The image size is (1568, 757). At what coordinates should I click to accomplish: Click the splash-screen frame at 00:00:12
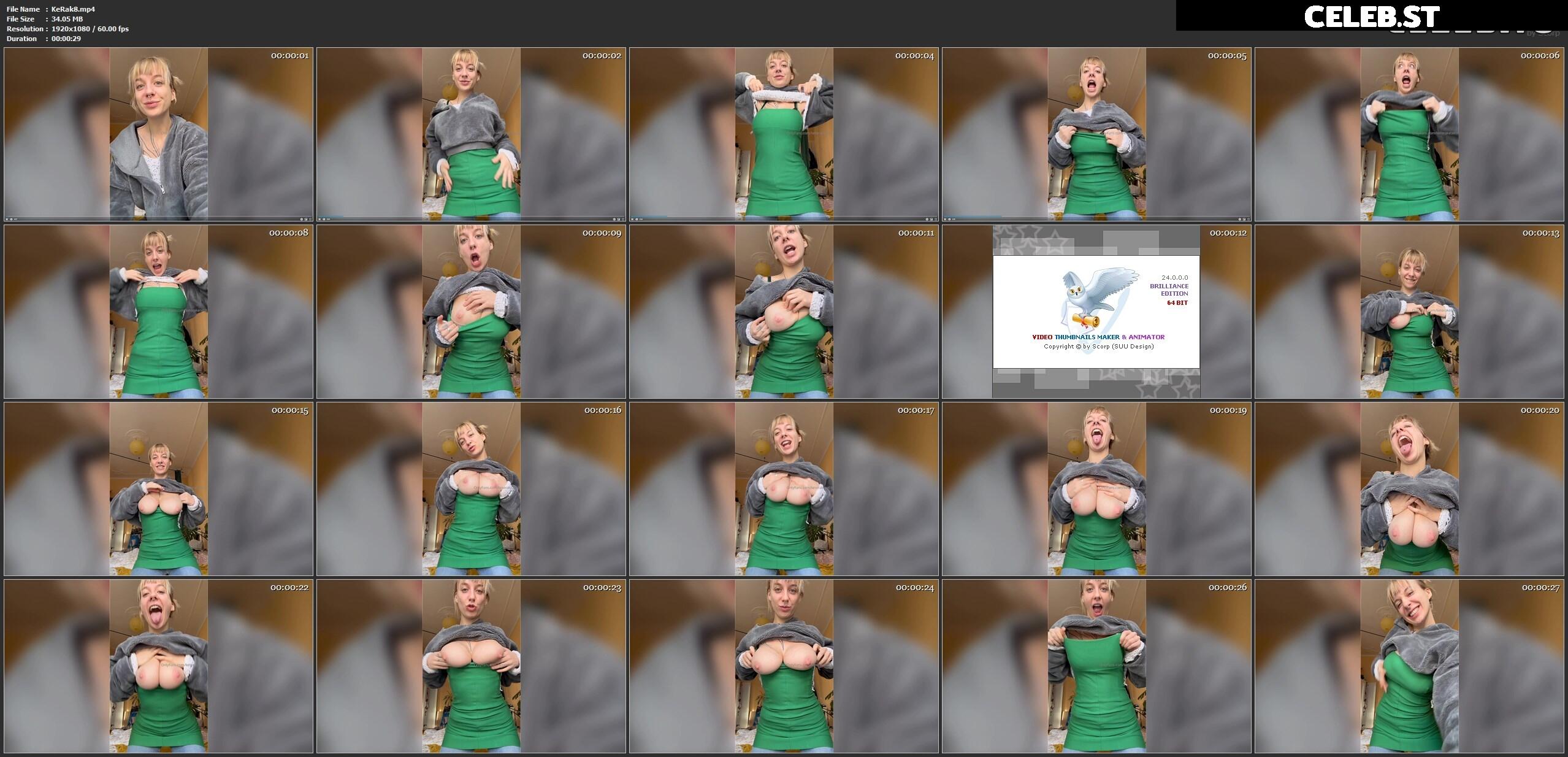tap(1096, 312)
